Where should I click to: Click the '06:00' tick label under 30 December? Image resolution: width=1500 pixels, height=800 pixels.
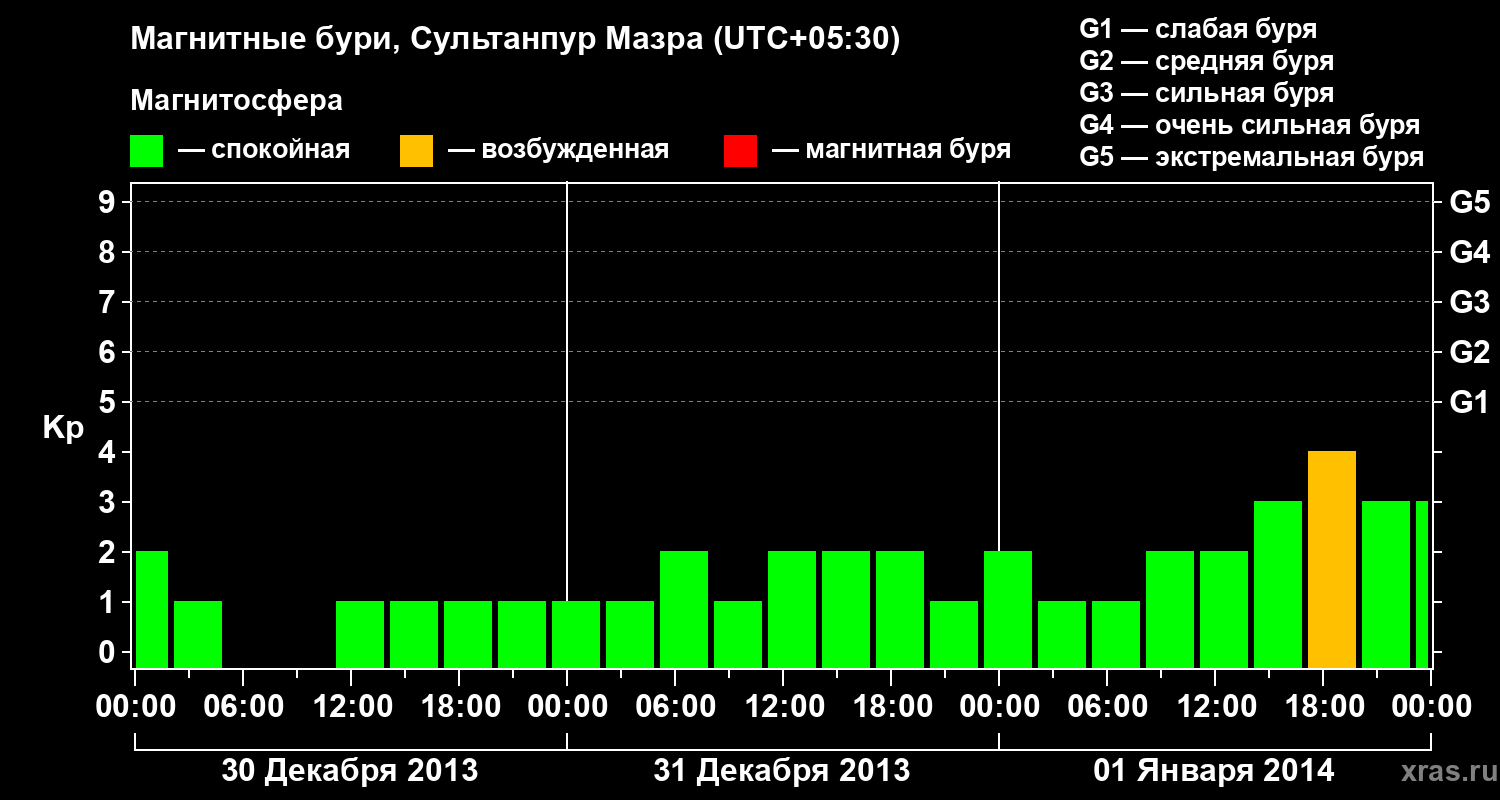click(243, 706)
